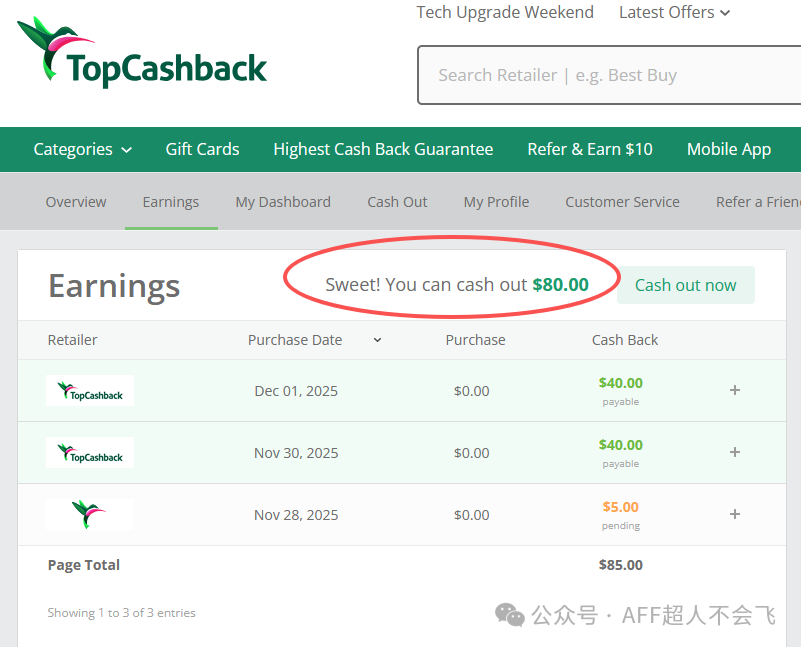801x647 pixels.
Task: Click the $85.00 page total value
Action: [621, 565]
